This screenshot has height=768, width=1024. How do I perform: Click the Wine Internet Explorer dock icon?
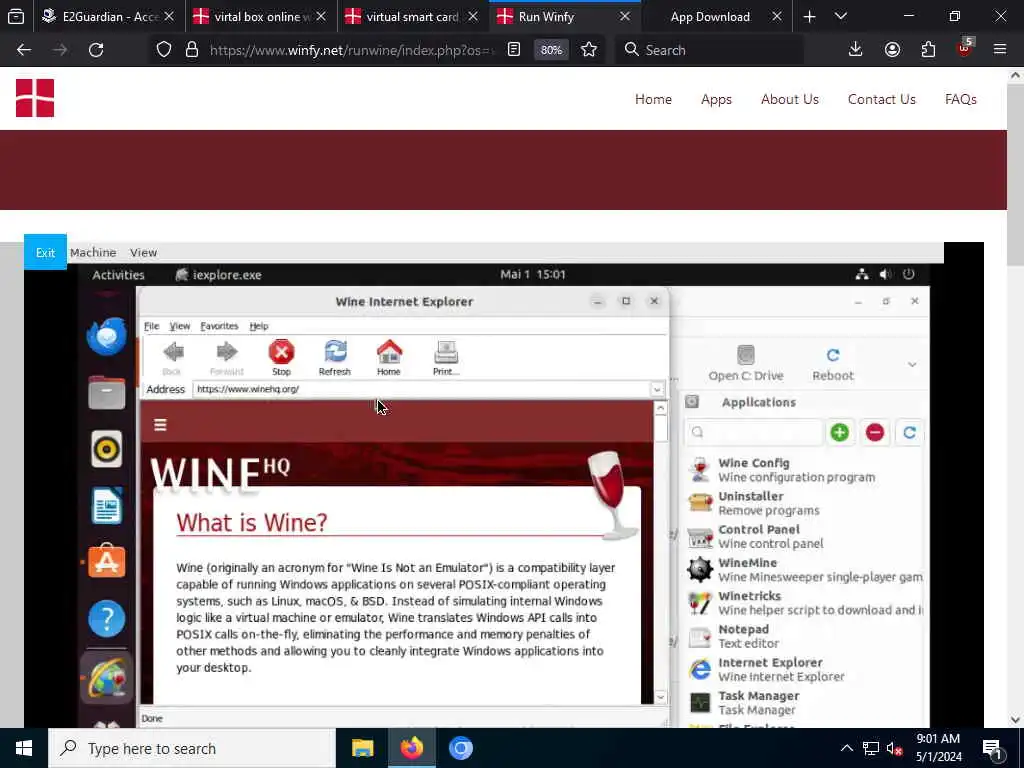coord(106,677)
